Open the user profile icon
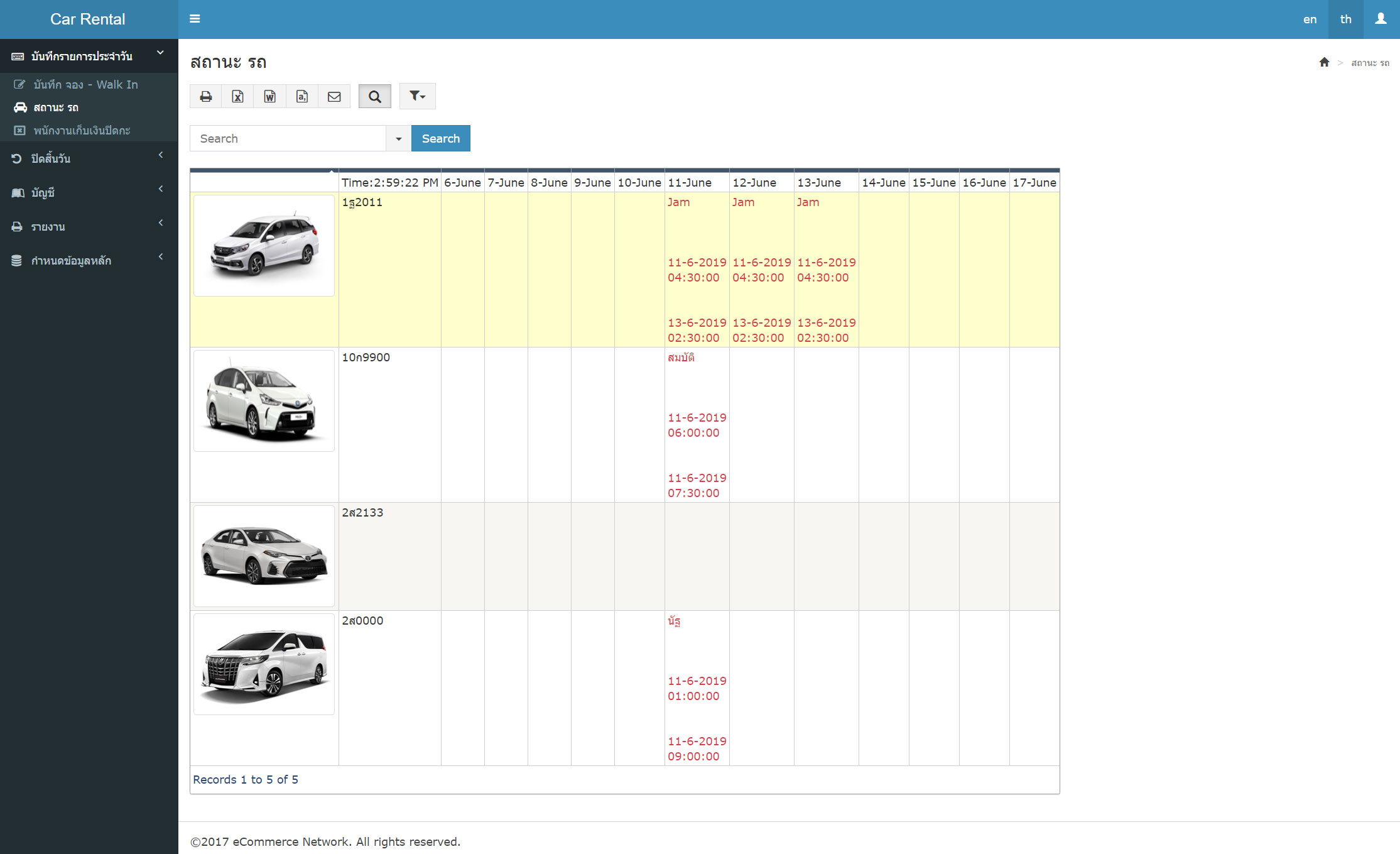This screenshot has height=854, width=1400. coord(1381,19)
